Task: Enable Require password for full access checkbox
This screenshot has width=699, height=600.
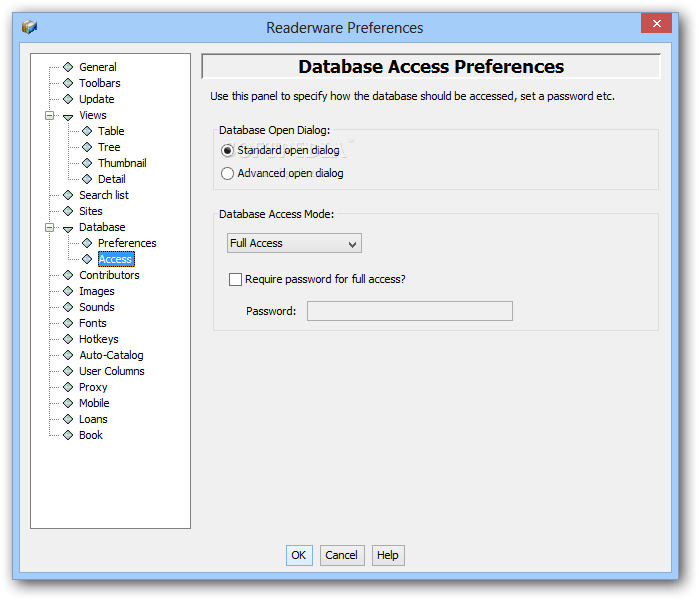Action: click(x=235, y=279)
